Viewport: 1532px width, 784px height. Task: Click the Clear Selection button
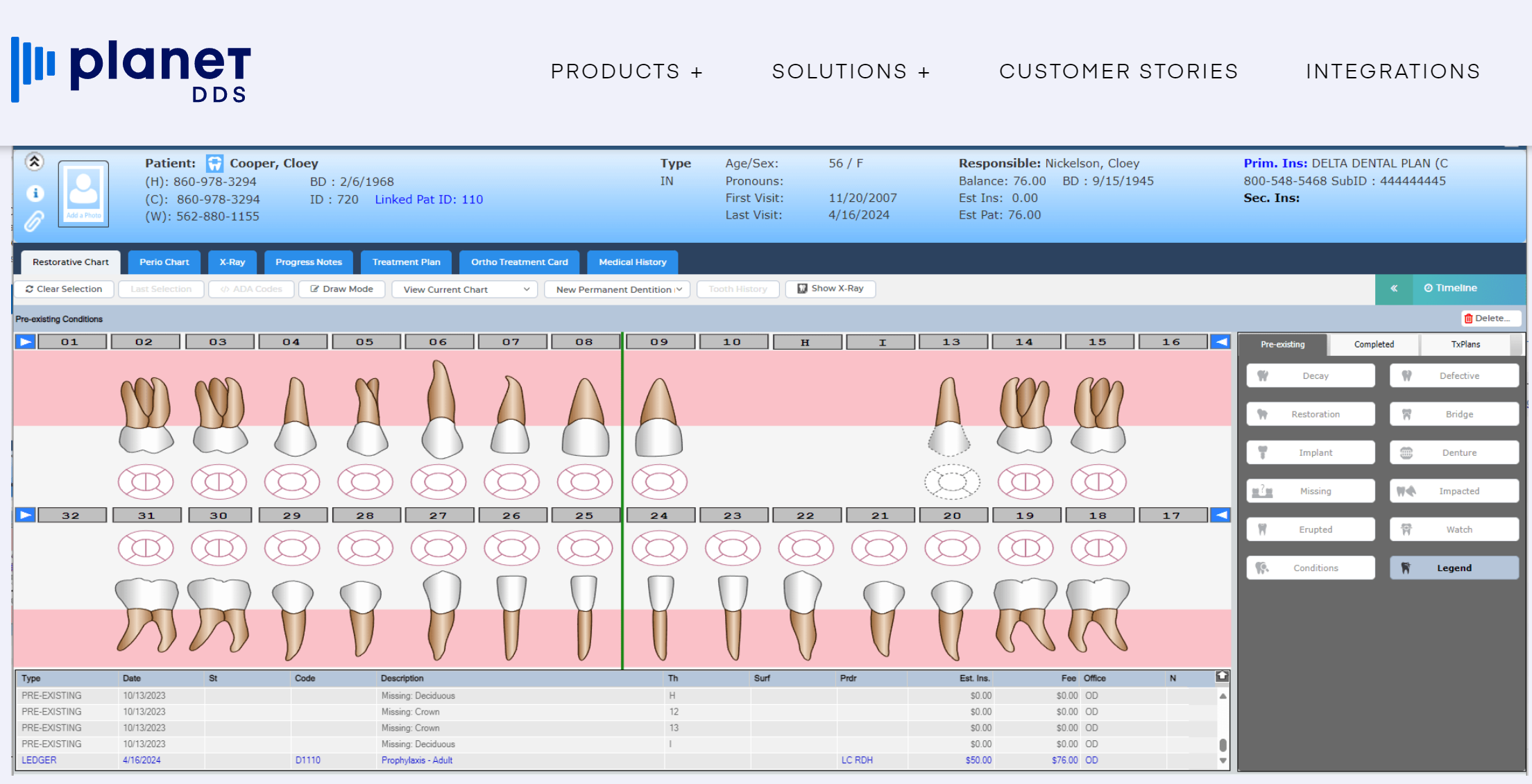coord(64,289)
